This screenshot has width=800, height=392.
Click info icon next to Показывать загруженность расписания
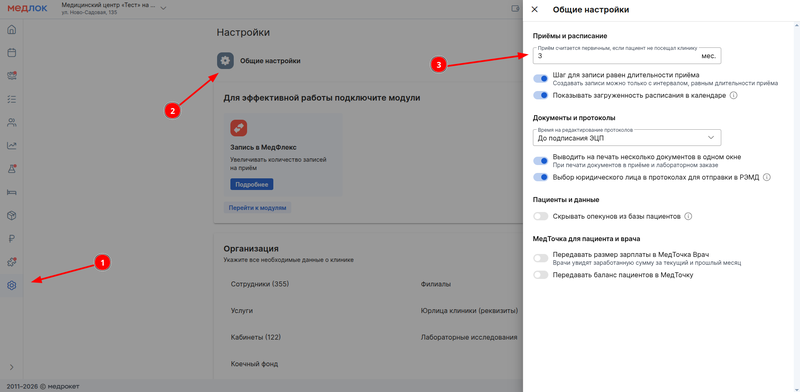734,95
